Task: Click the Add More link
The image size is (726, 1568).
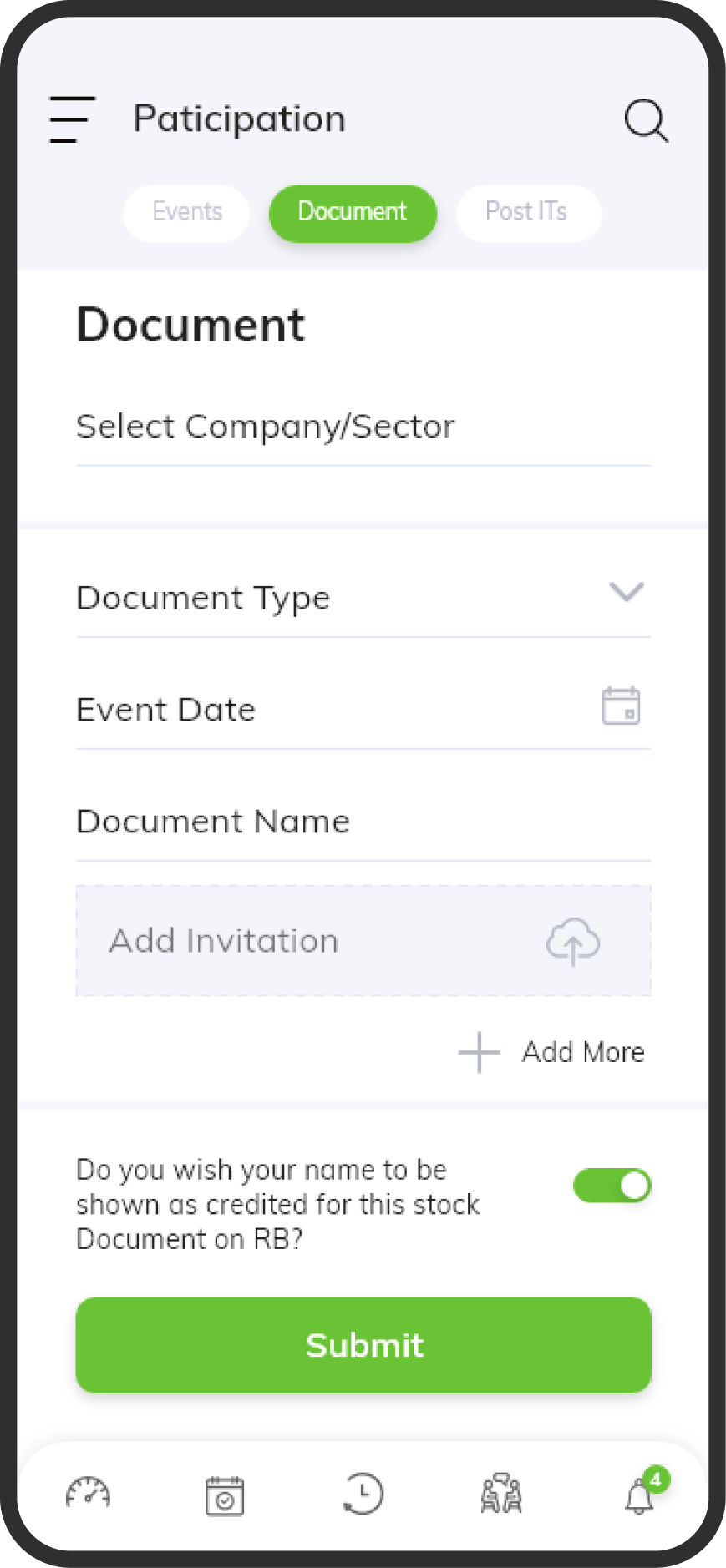Action: [583, 1052]
